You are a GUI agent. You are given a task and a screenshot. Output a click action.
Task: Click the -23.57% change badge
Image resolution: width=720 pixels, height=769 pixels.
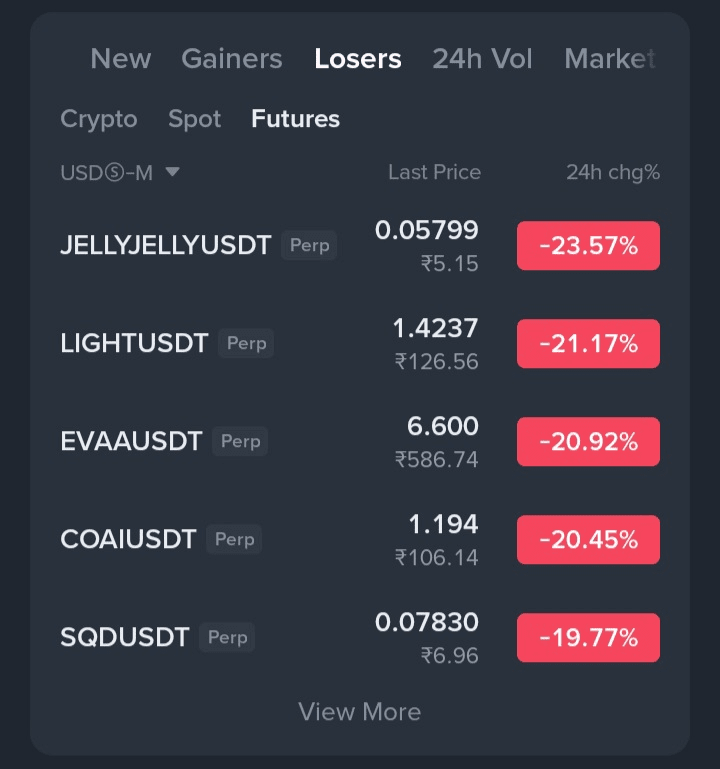coord(588,246)
